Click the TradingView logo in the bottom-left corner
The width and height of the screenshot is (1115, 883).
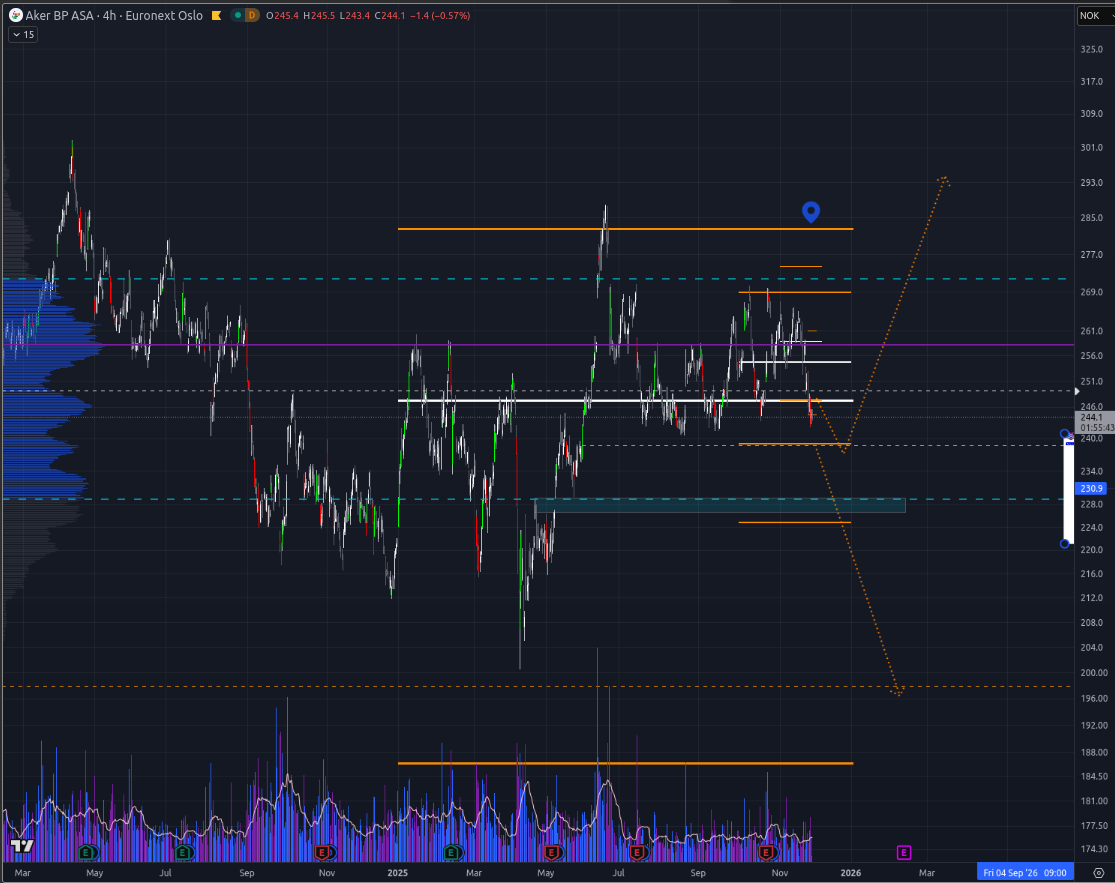point(22,846)
